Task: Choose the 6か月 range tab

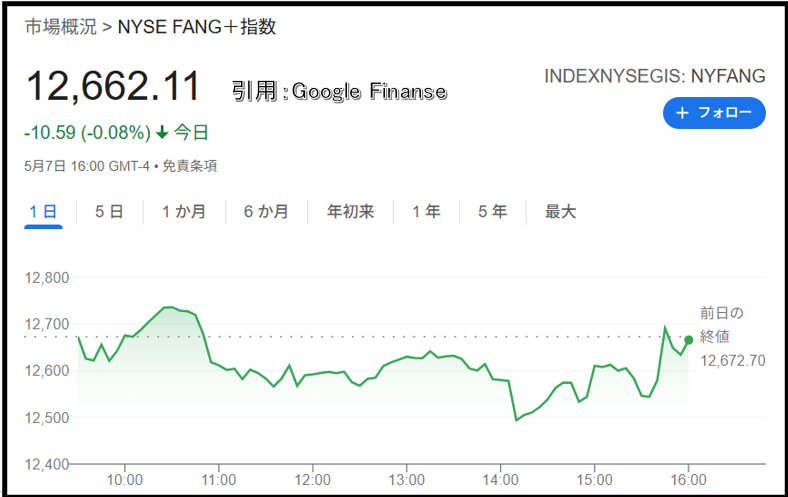Action: 266,212
